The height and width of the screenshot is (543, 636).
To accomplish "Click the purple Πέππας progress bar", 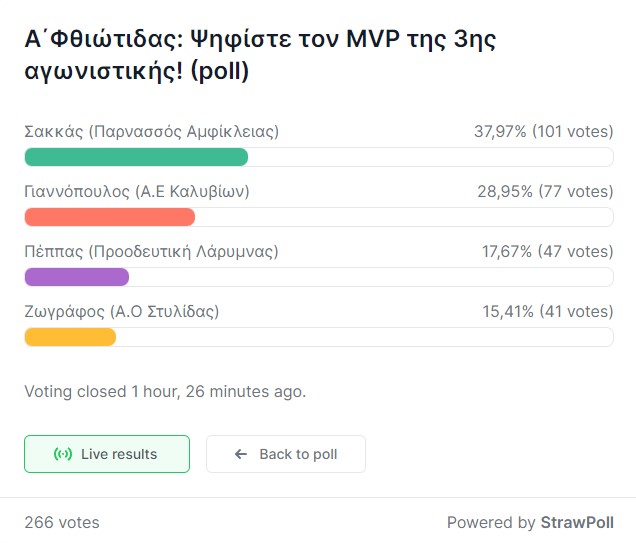I will point(77,277).
